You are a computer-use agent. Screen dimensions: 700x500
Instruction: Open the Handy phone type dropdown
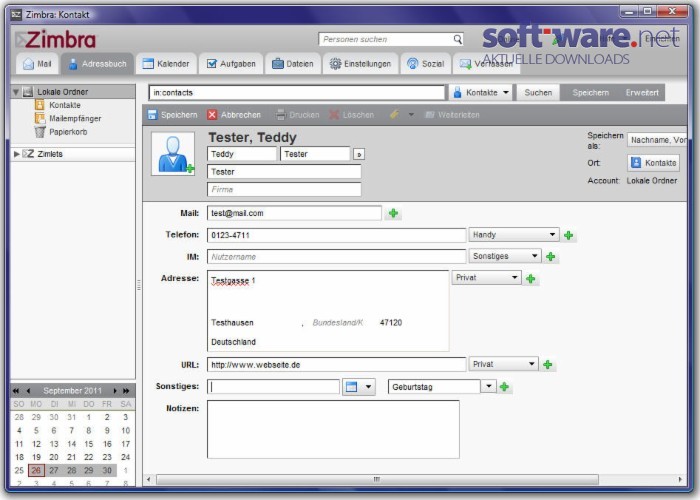click(x=552, y=234)
